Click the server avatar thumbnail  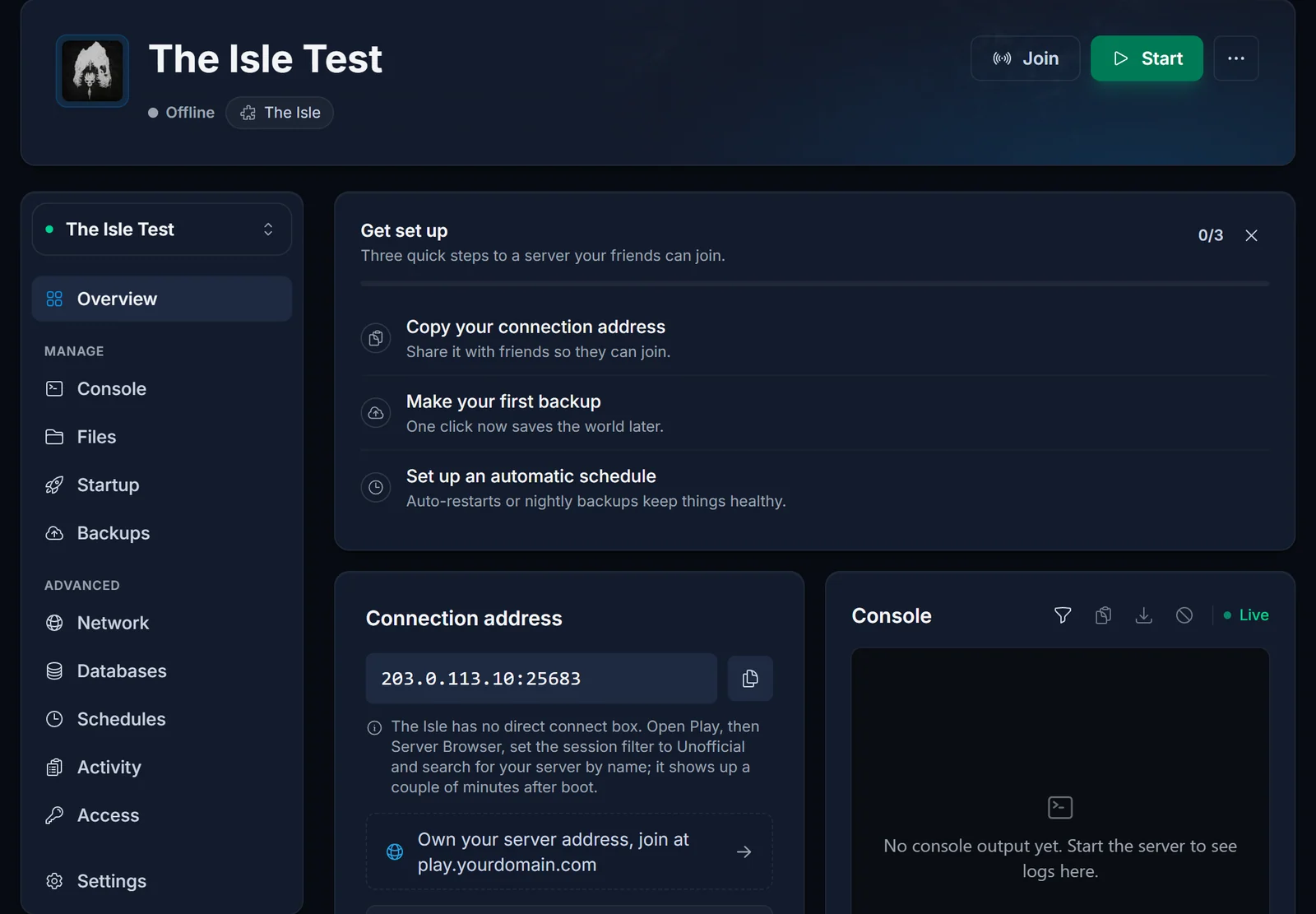tap(92, 71)
